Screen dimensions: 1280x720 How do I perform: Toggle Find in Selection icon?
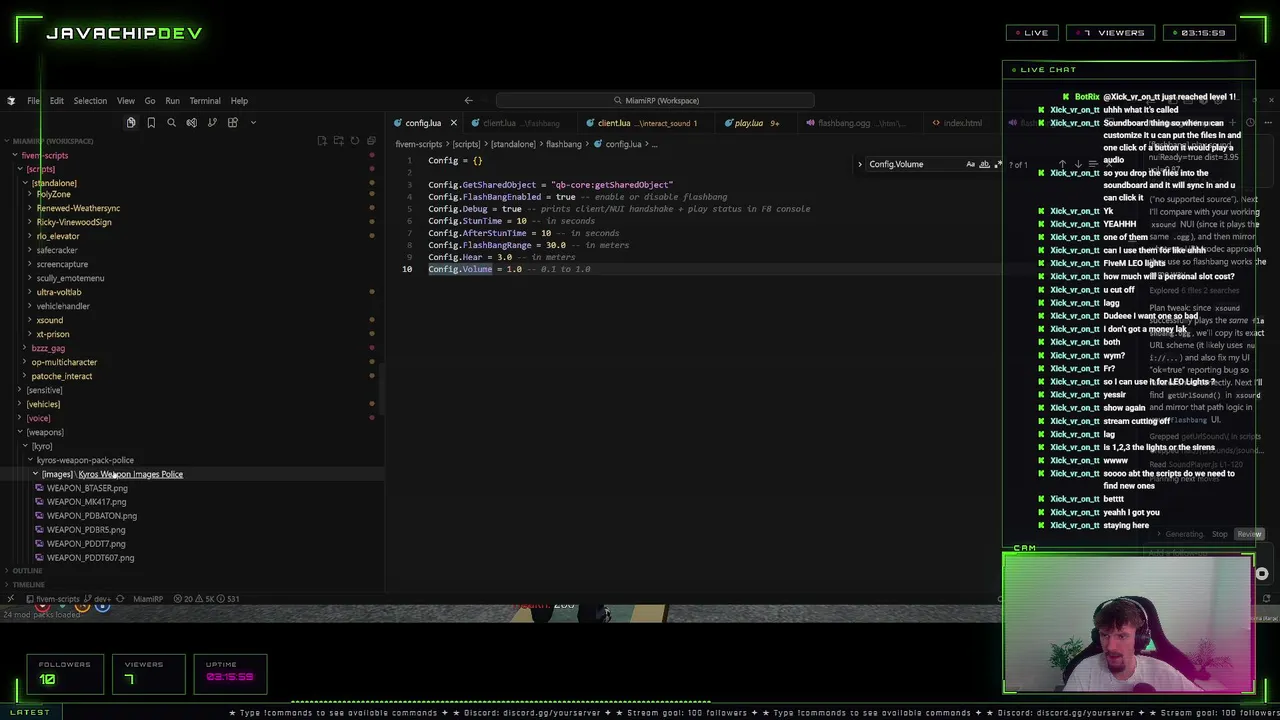(x=1092, y=164)
